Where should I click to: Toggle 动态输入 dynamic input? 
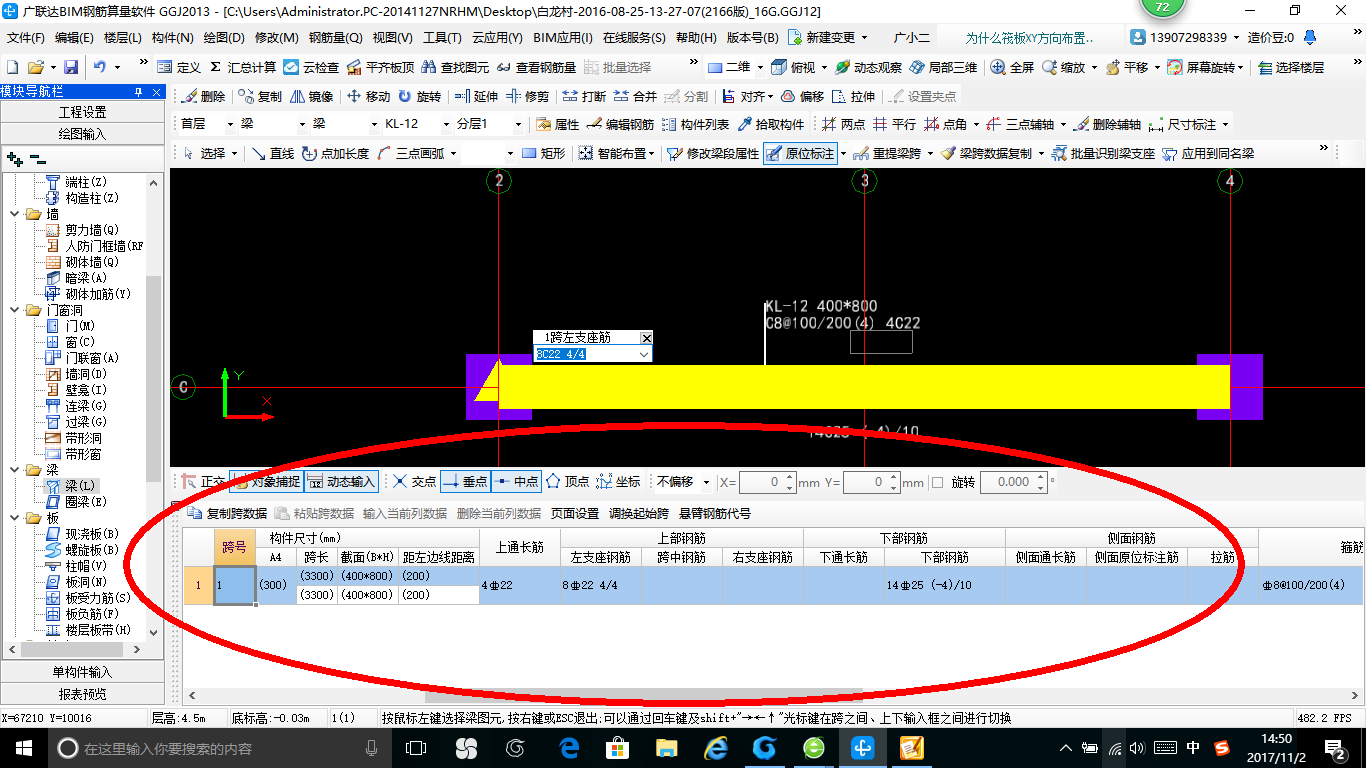340,481
